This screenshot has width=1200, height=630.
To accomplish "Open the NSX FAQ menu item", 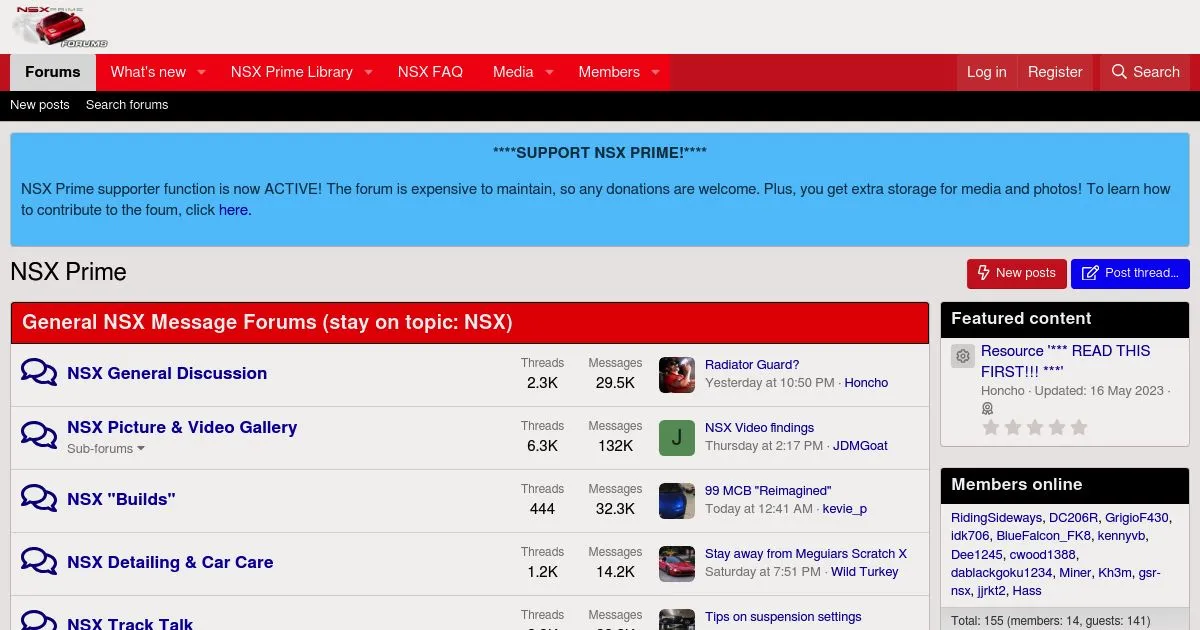I will click(x=430, y=72).
